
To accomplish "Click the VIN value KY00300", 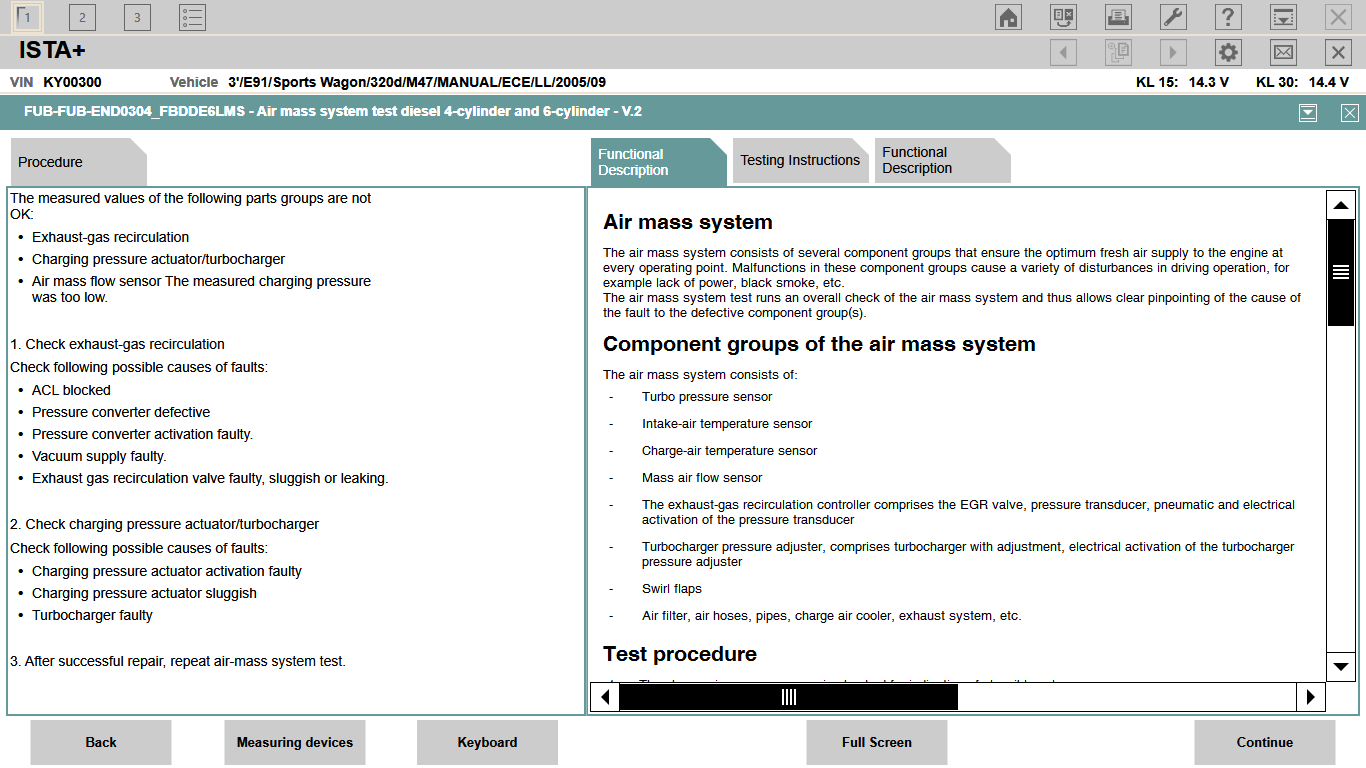I will click(72, 82).
